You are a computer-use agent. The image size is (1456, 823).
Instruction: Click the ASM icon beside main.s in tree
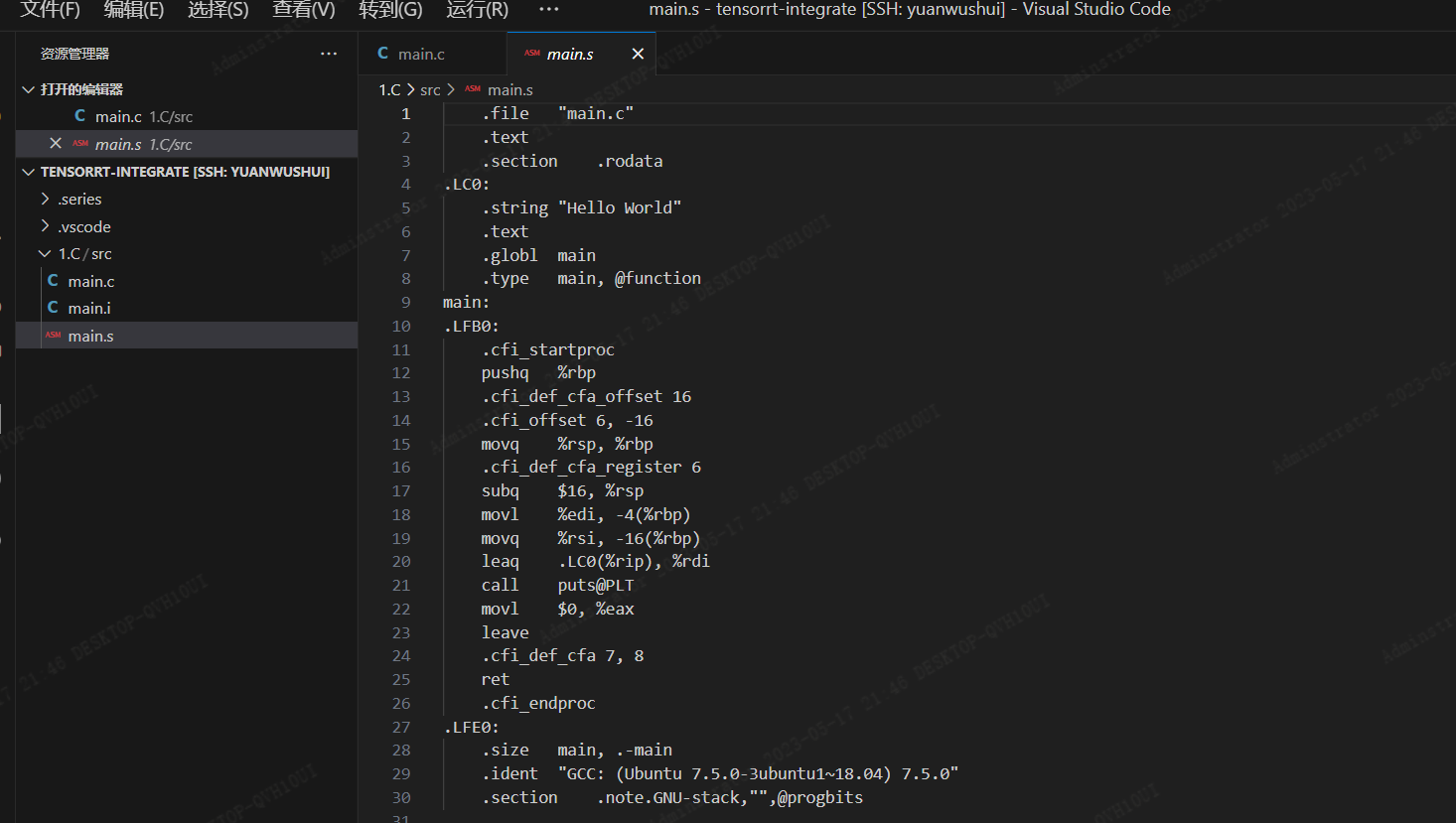54,336
